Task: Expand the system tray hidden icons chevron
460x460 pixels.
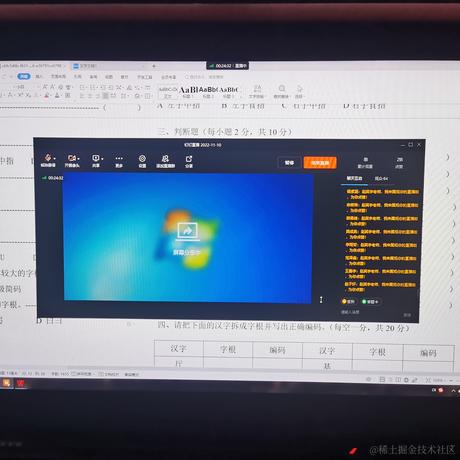Action: pyautogui.click(x=453, y=390)
